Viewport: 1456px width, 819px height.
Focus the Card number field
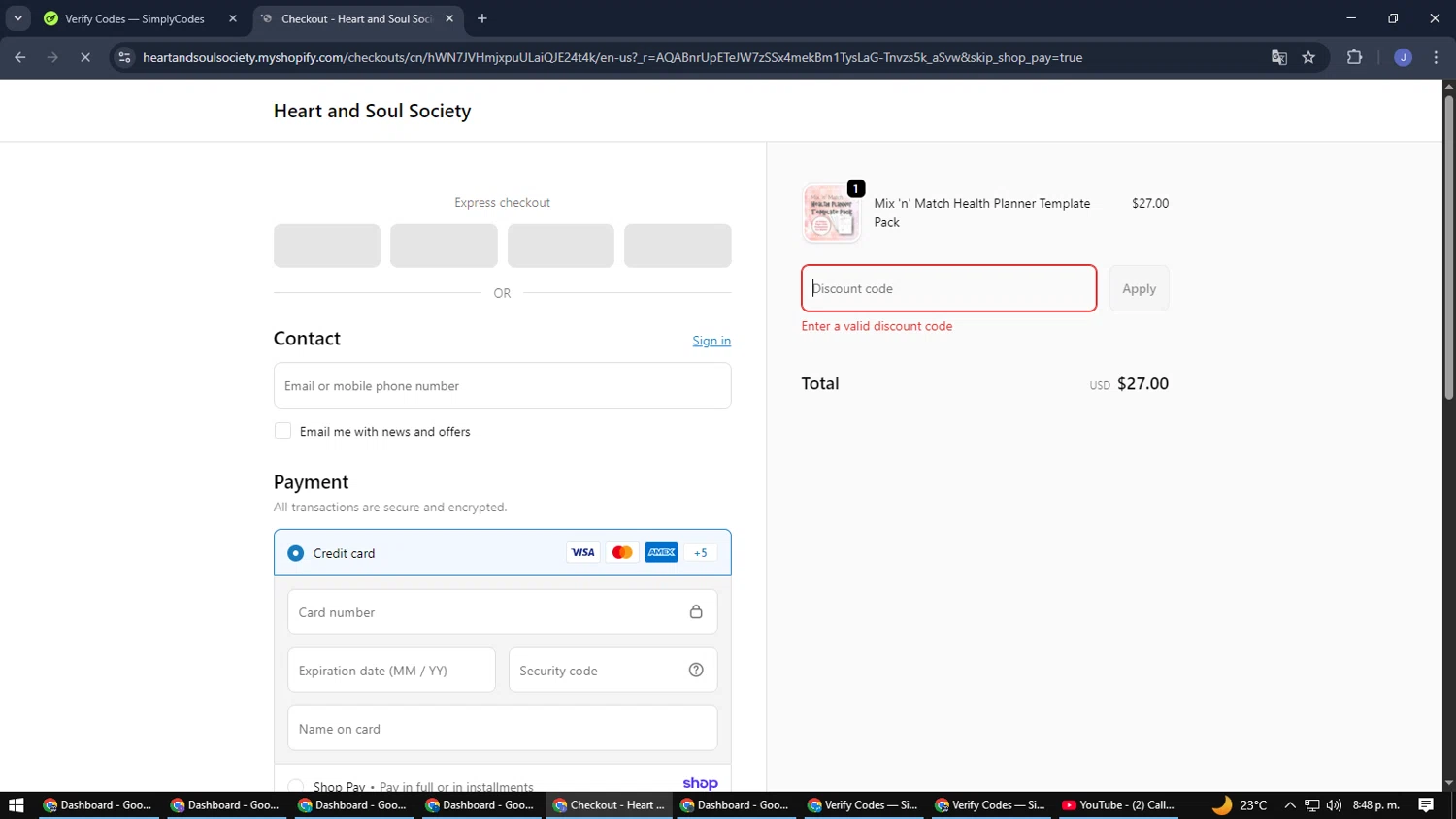click(502, 612)
